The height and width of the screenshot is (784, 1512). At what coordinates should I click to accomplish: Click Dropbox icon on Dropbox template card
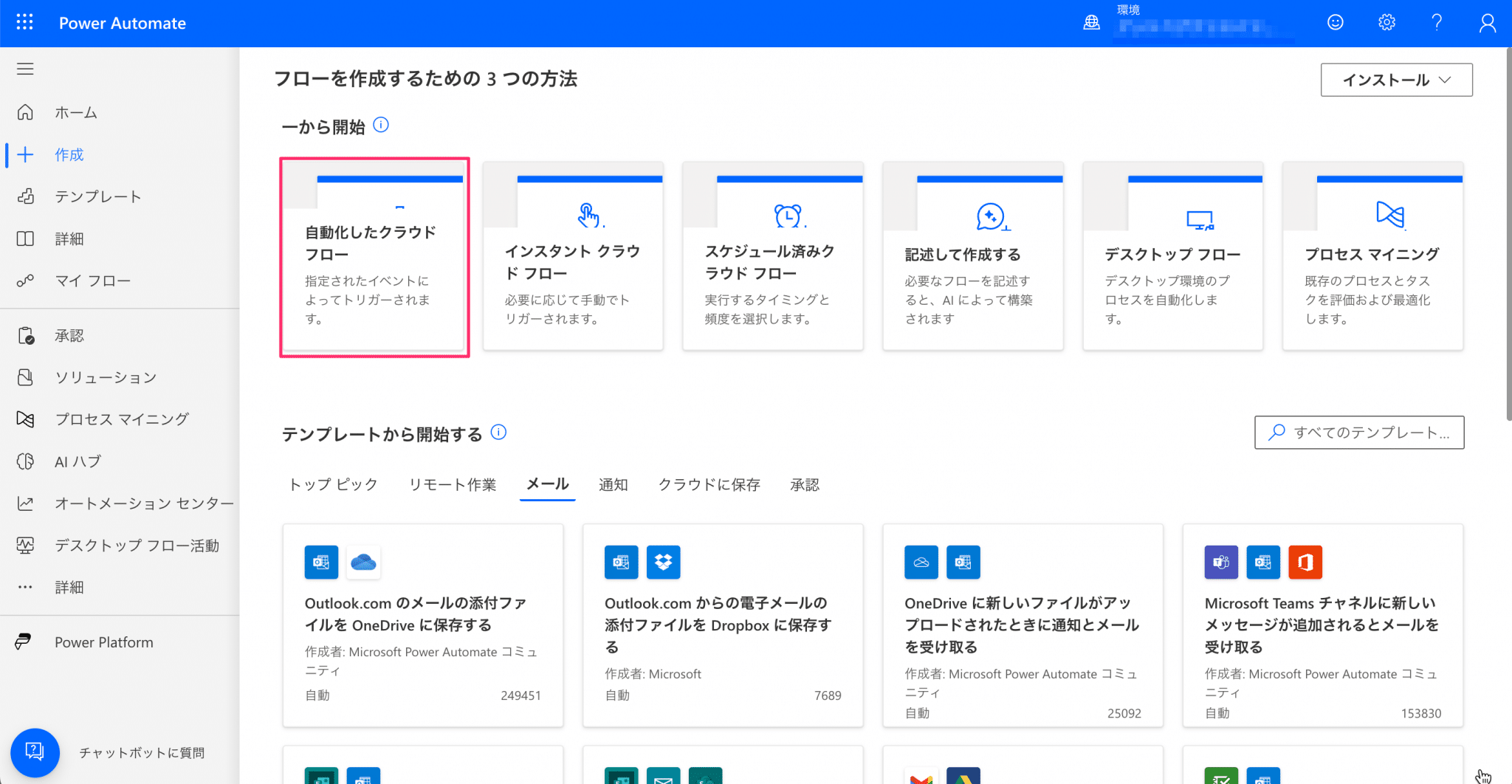tap(663, 563)
